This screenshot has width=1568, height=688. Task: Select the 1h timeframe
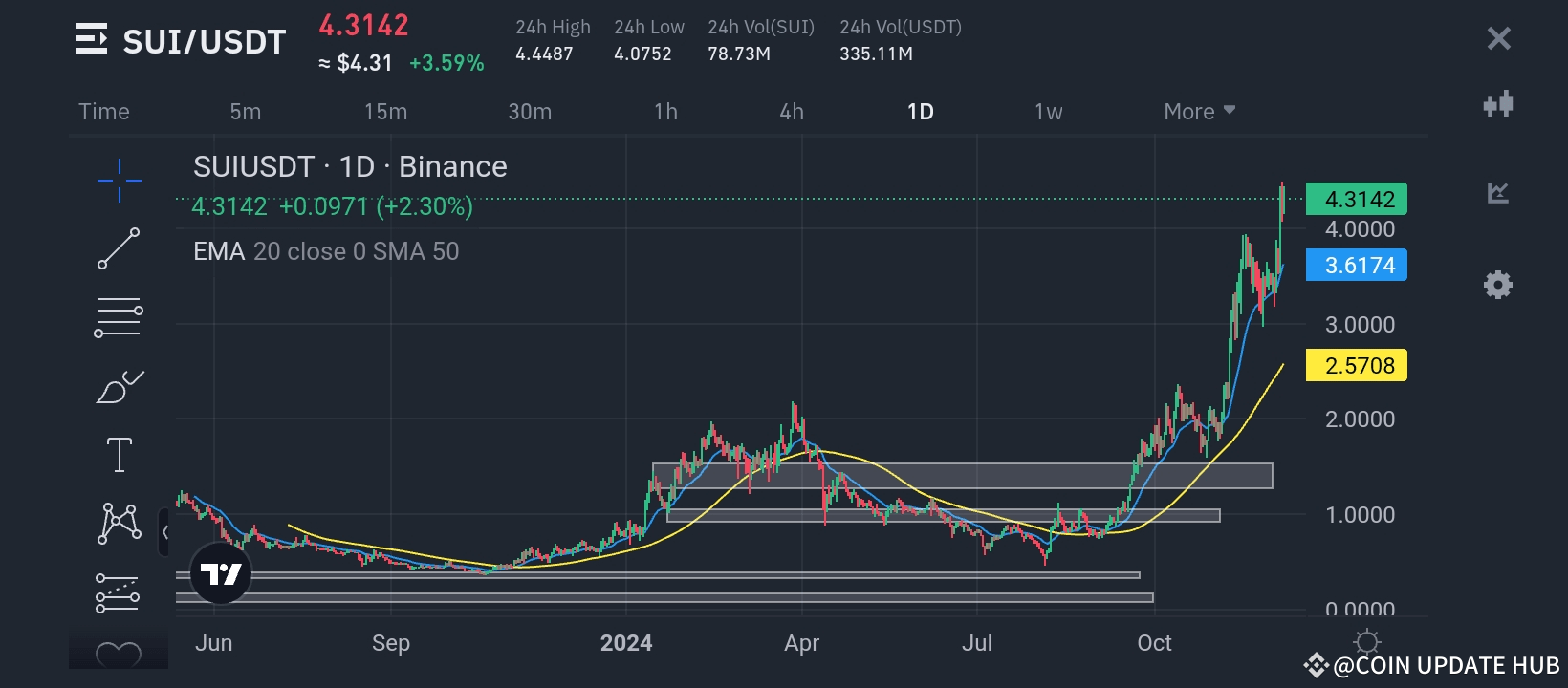coord(666,112)
